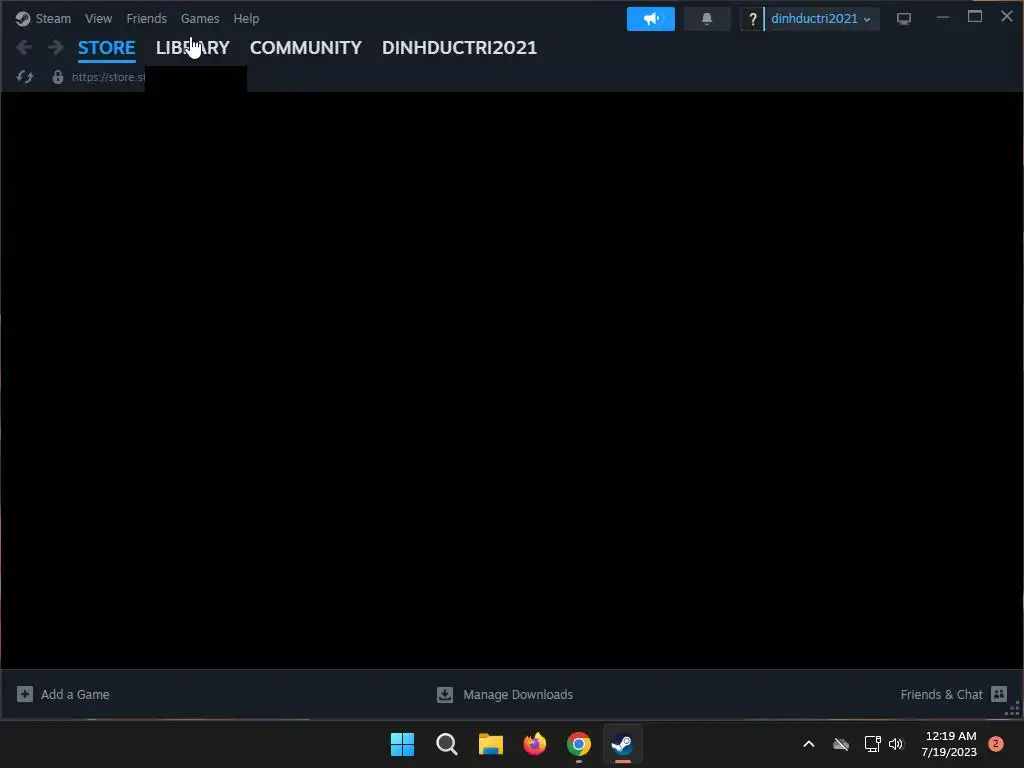Switch to the COMMUNITY tab
The width and height of the screenshot is (1024, 768).
(306, 48)
